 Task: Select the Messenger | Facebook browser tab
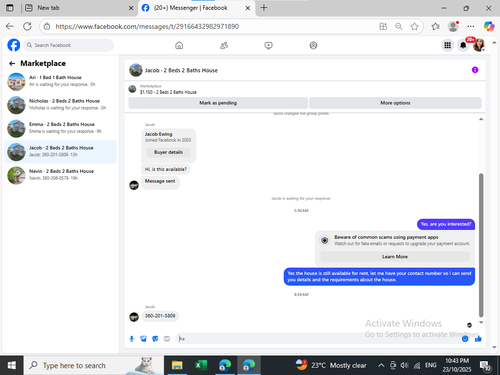coord(197,8)
